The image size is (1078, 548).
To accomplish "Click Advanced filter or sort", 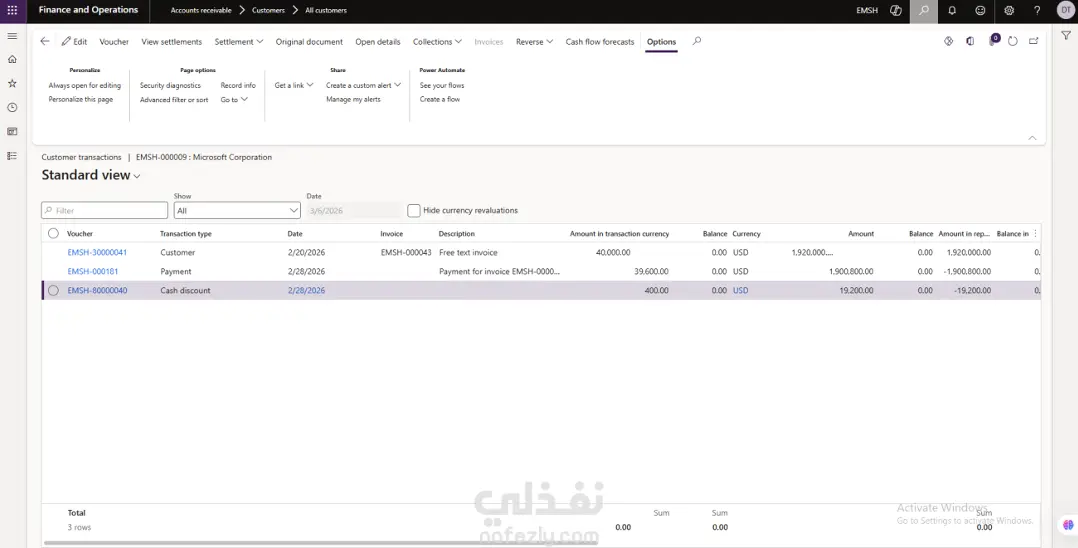I will point(174,100).
